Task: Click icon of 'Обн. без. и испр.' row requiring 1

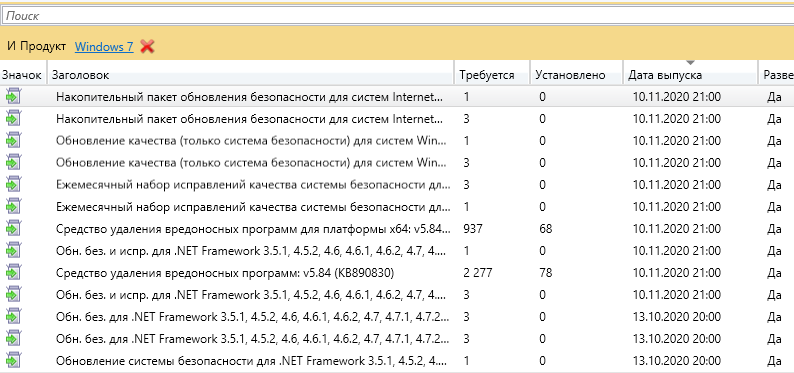Action: (x=13, y=251)
